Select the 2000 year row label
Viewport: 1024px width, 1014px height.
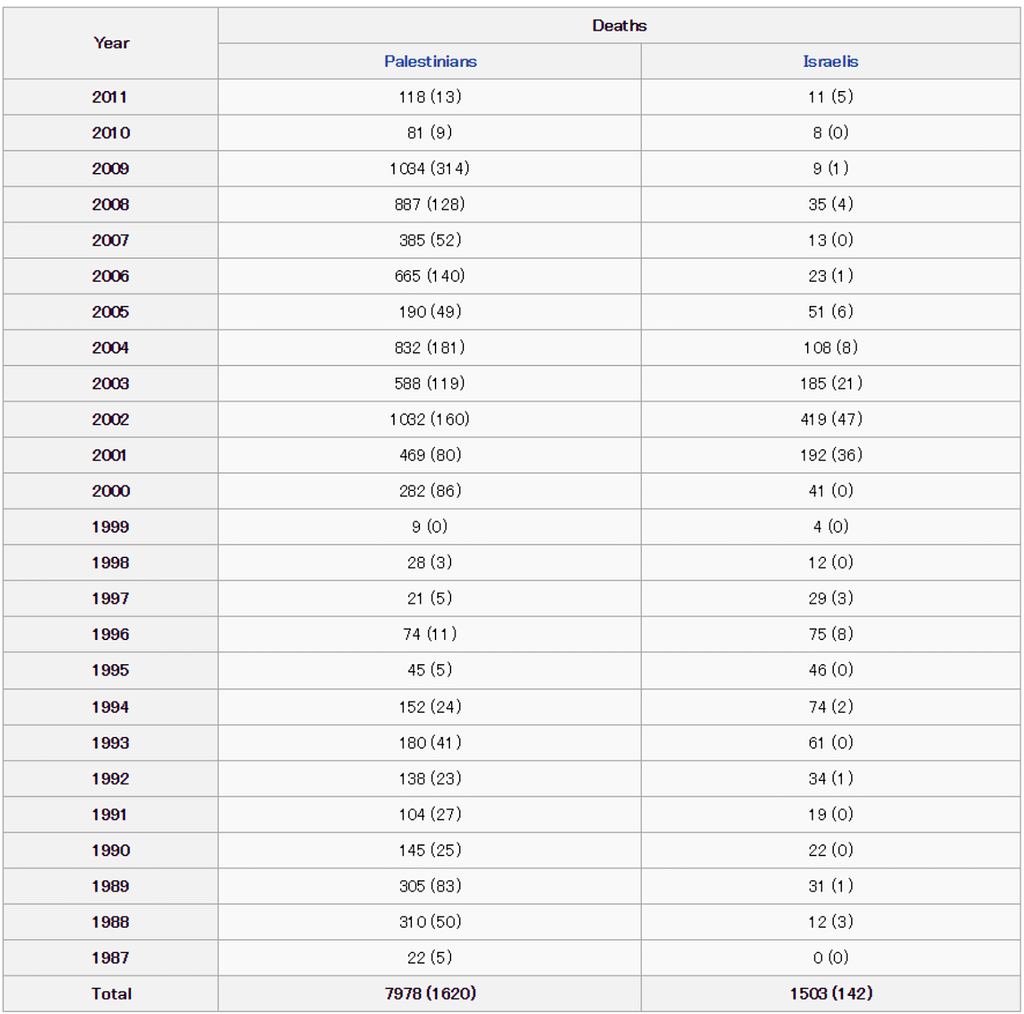110,491
